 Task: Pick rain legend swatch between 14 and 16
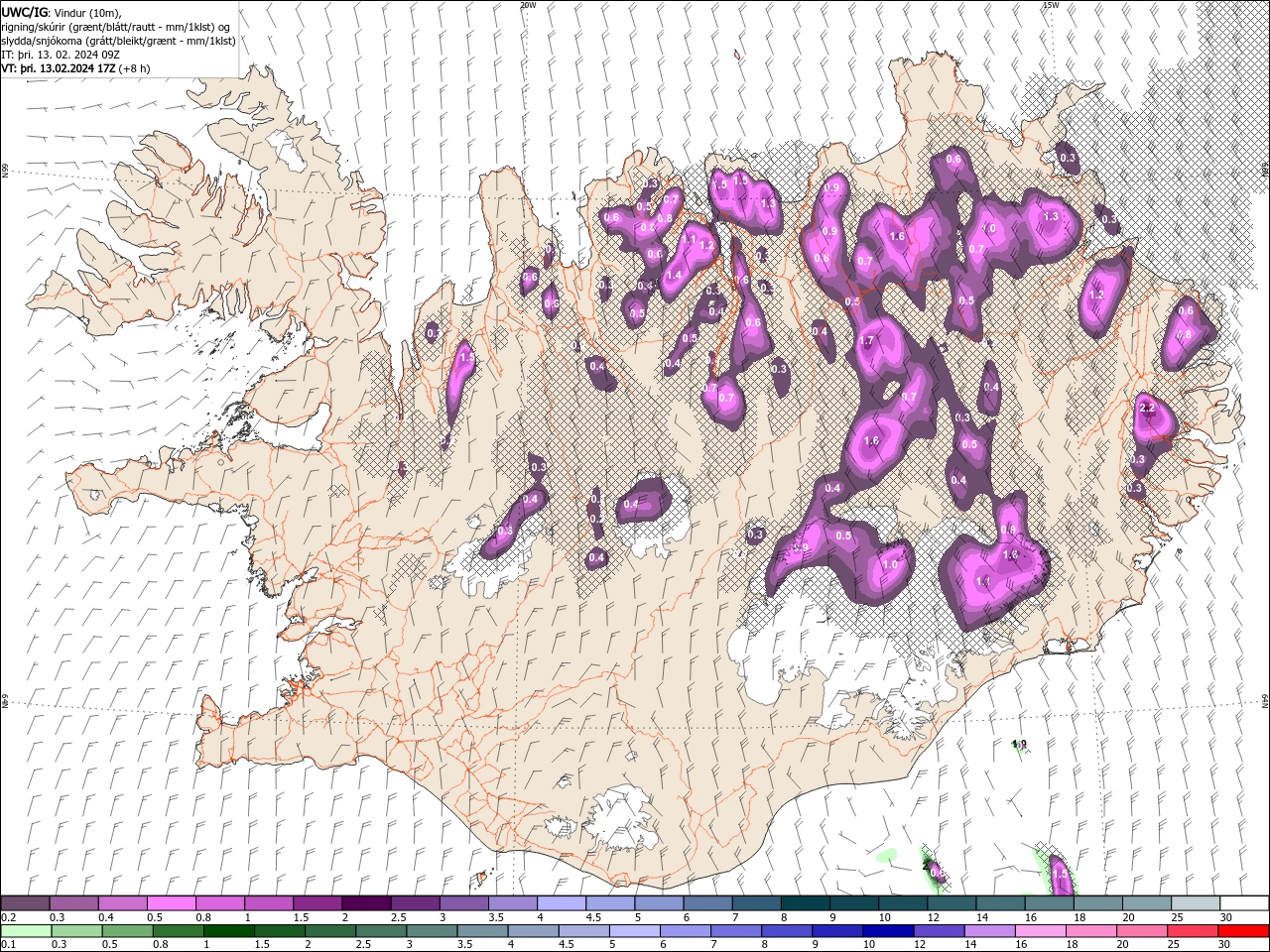[989, 930]
